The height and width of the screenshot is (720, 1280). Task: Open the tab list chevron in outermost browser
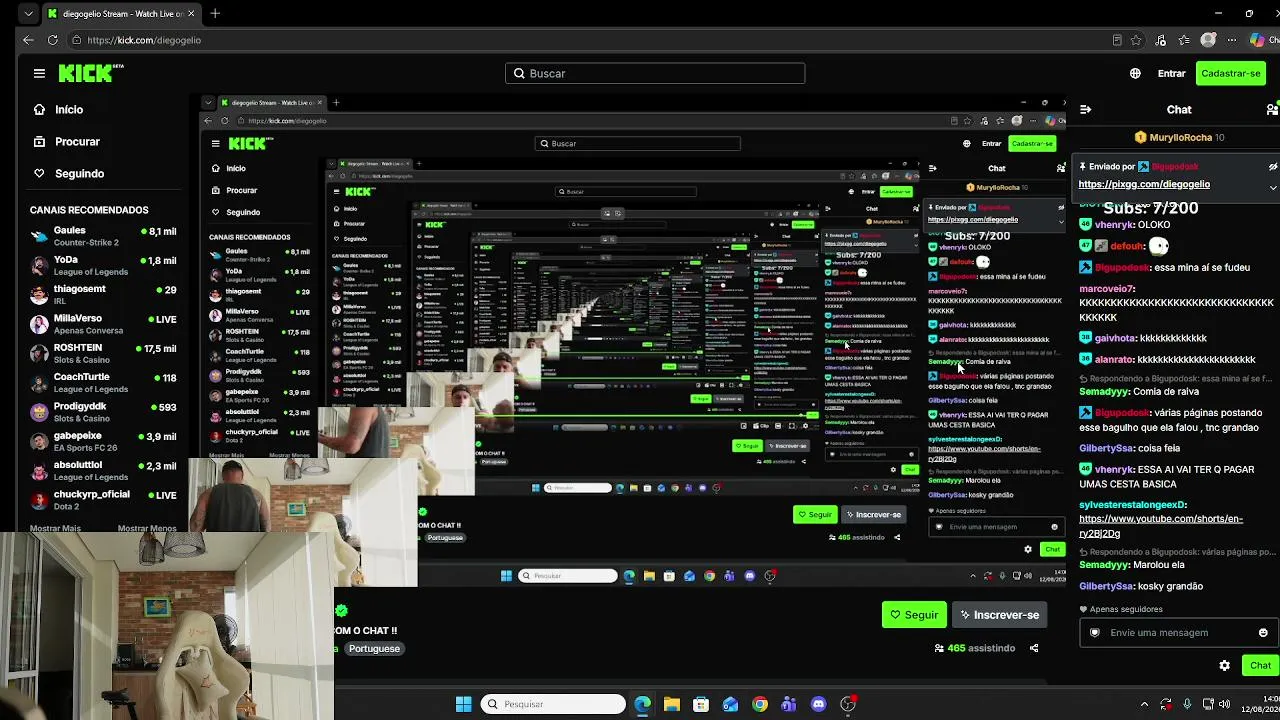[x=28, y=14]
